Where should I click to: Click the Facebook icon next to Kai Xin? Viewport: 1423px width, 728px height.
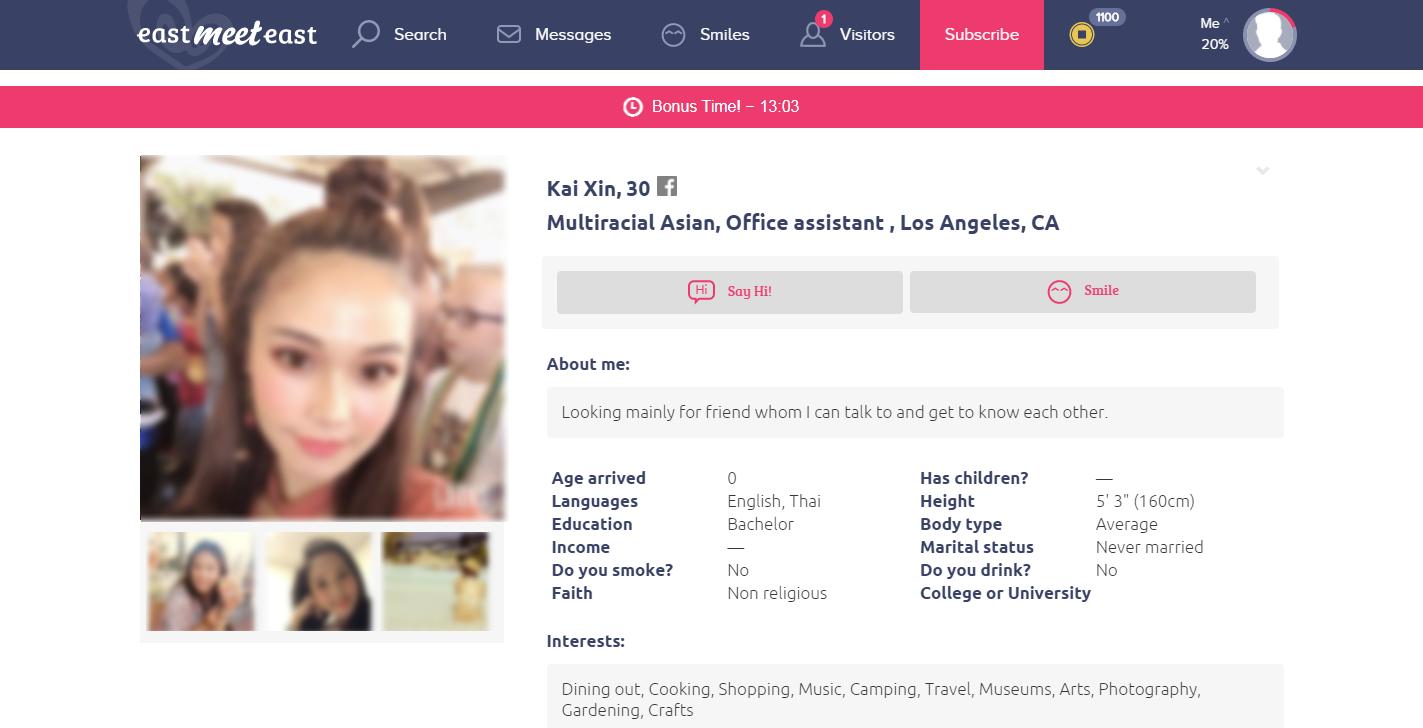coord(667,186)
